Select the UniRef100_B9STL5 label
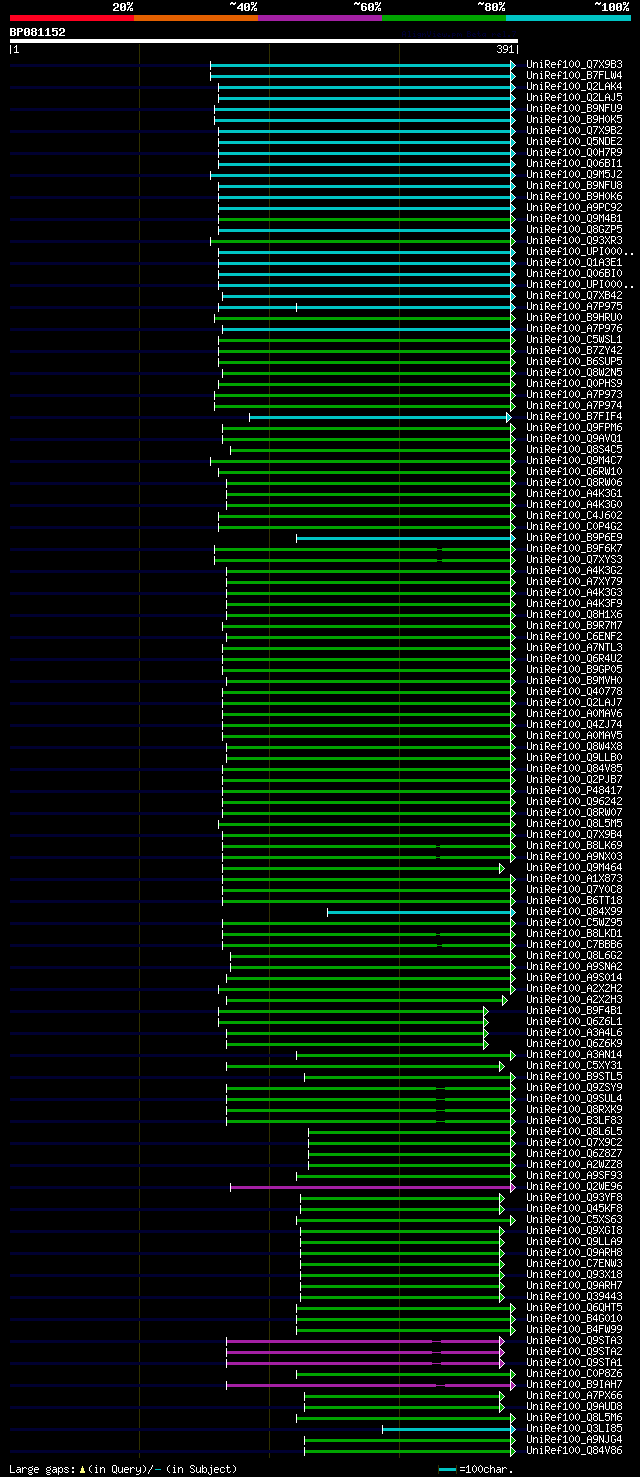 point(574,1076)
